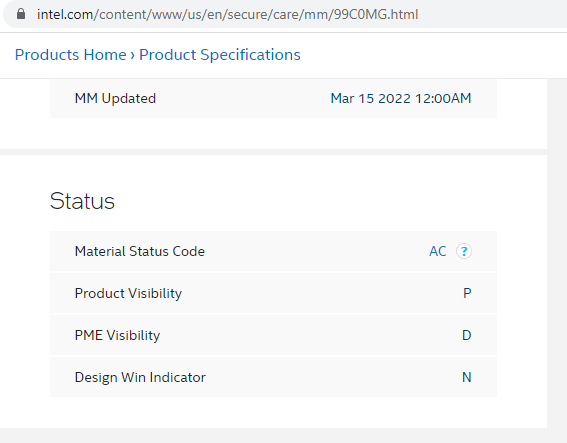This screenshot has width=567, height=443.
Task: Click the Design Win Indicator label
Action: click(140, 377)
